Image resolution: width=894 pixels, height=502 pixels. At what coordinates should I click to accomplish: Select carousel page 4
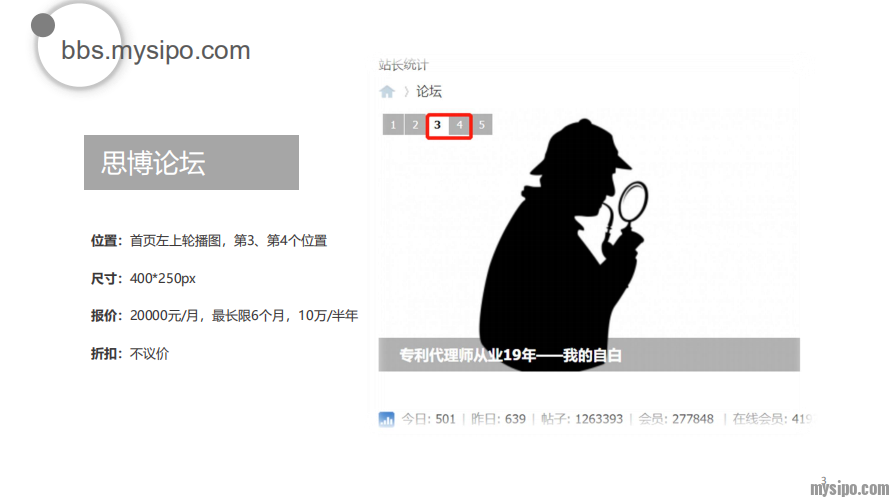pyautogui.click(x=460, y=125)
